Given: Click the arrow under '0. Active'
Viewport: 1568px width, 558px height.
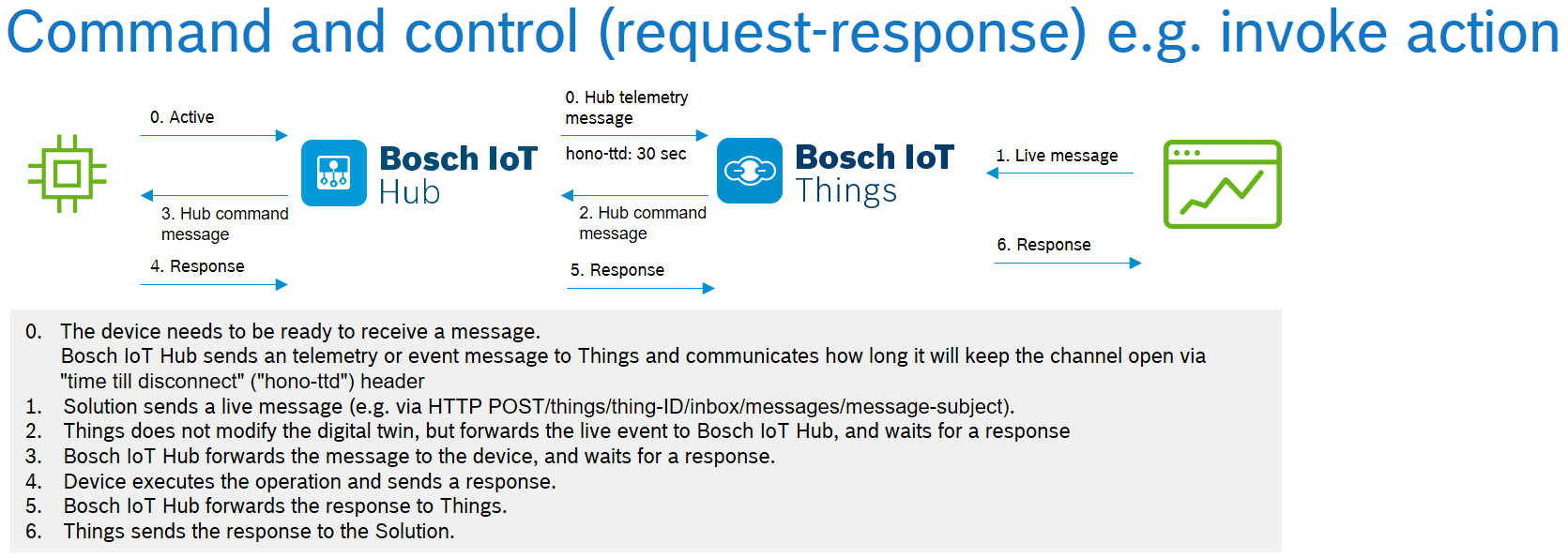Looking at the screenshot, I should 214,135.
